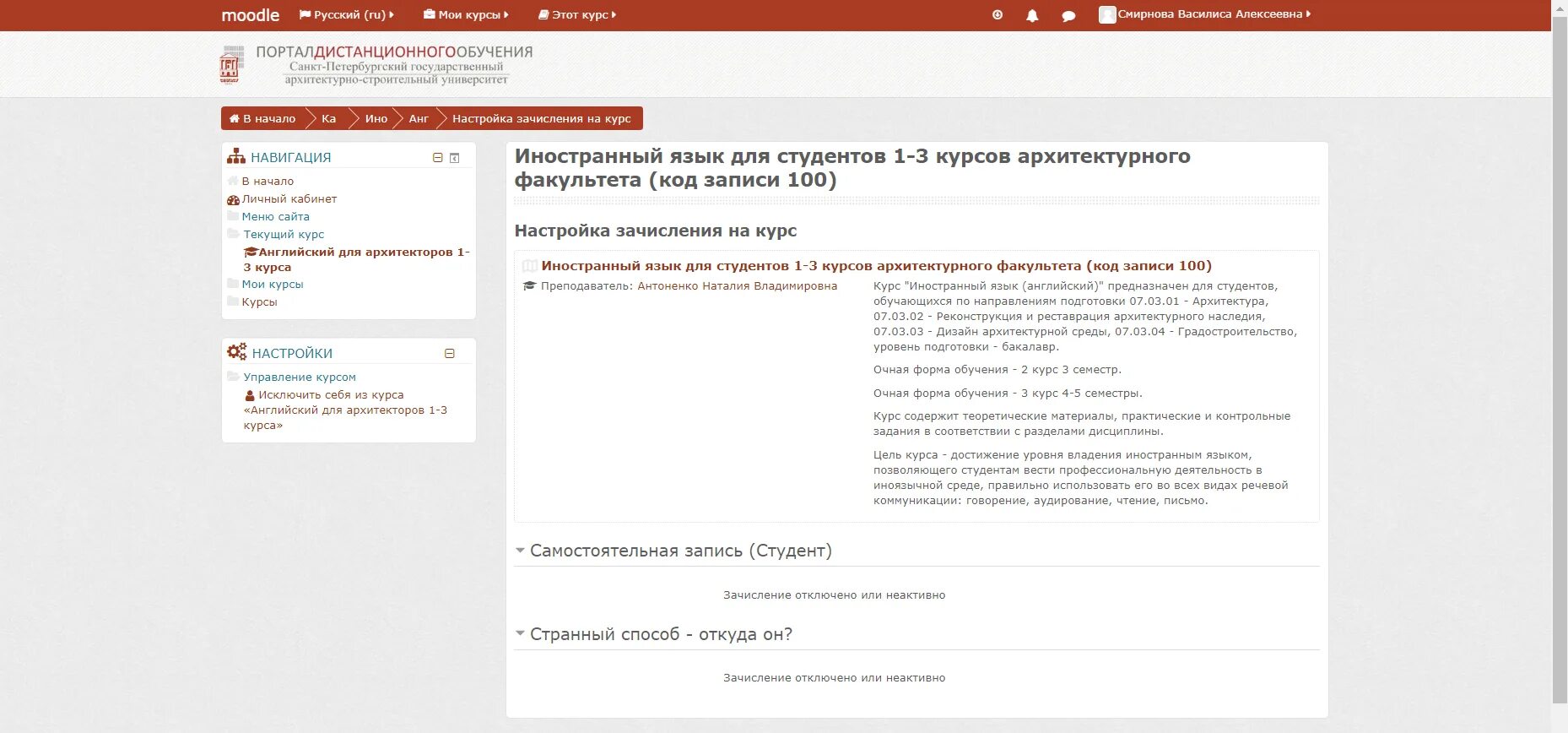Image resolution: width=1568 pixels, height=733 pixels.
Task: Open the Ка breadcrumb item
Action: click(x=328, y=118)
